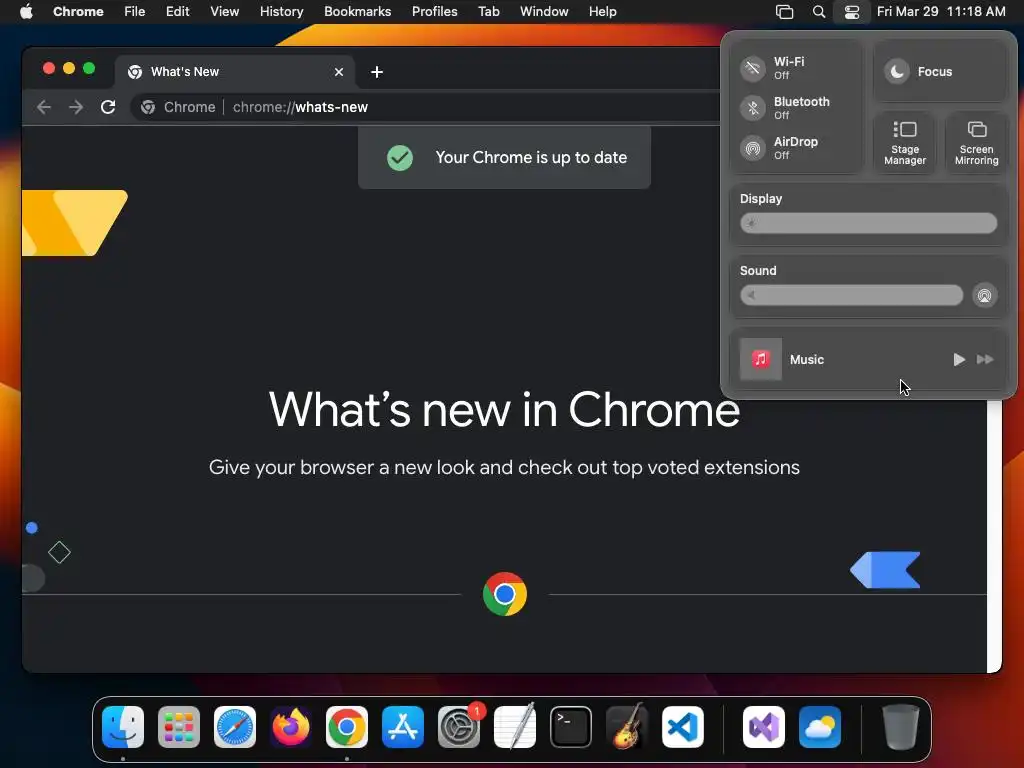Toggle the Focus moon button

897,72
